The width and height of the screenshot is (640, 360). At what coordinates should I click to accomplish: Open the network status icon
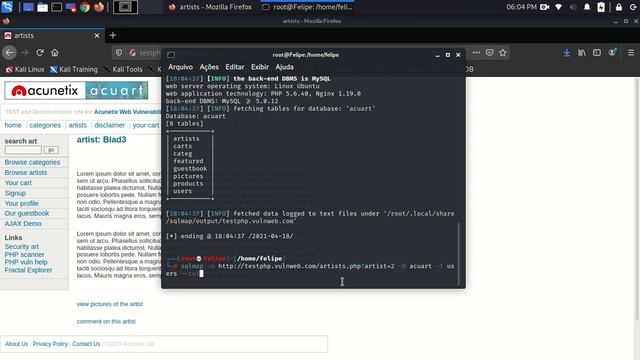click(558, 7)
